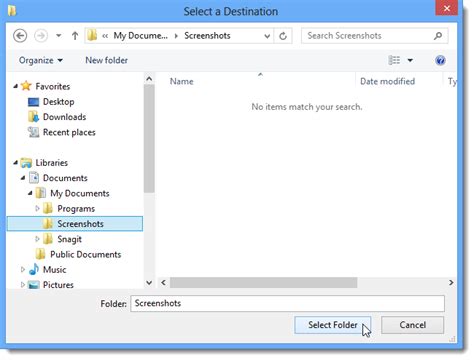Click My Docume... in the address path

pyautogui.click(x=140, y=36)
